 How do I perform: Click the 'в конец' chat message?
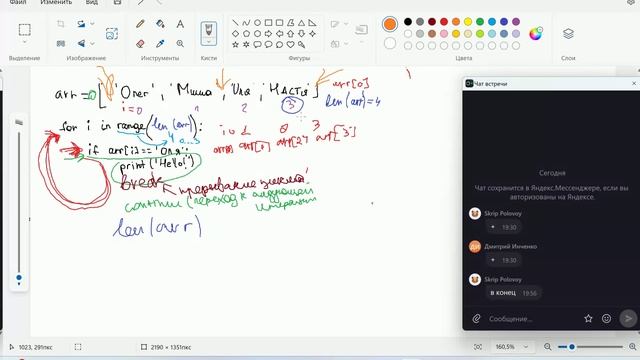[503, 293]
